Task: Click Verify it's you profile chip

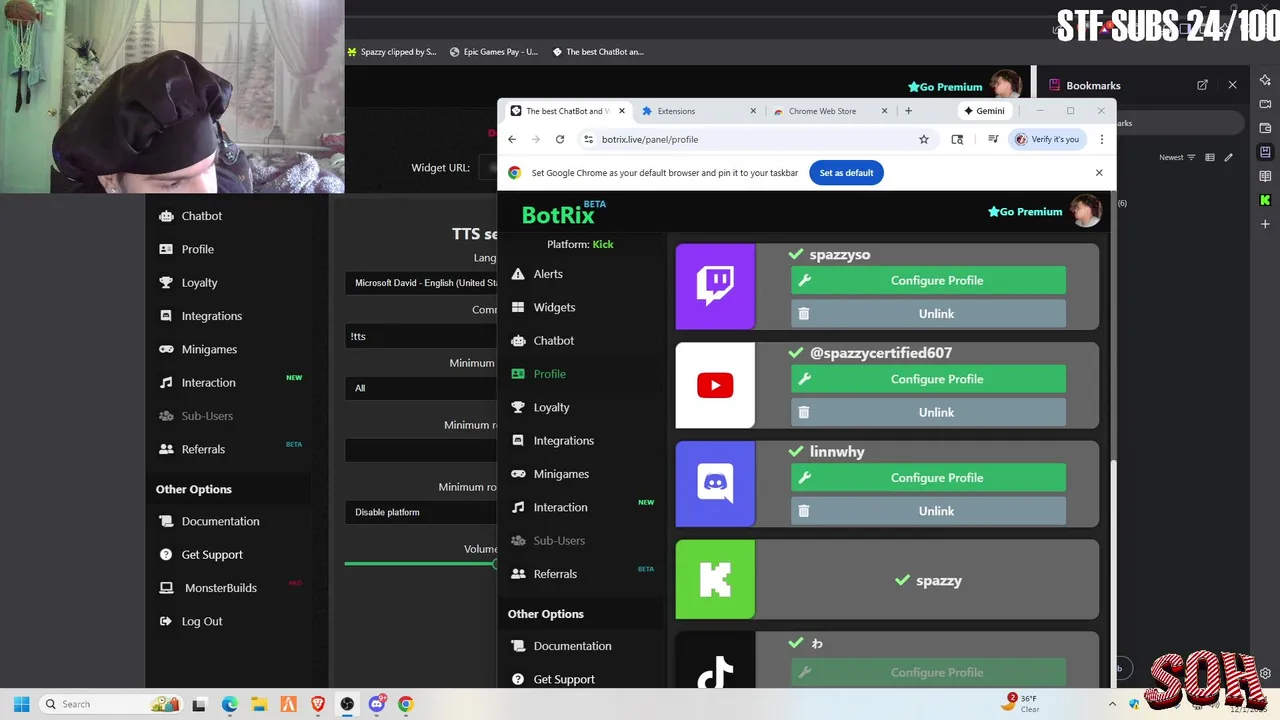Action: coord(1048,139)
